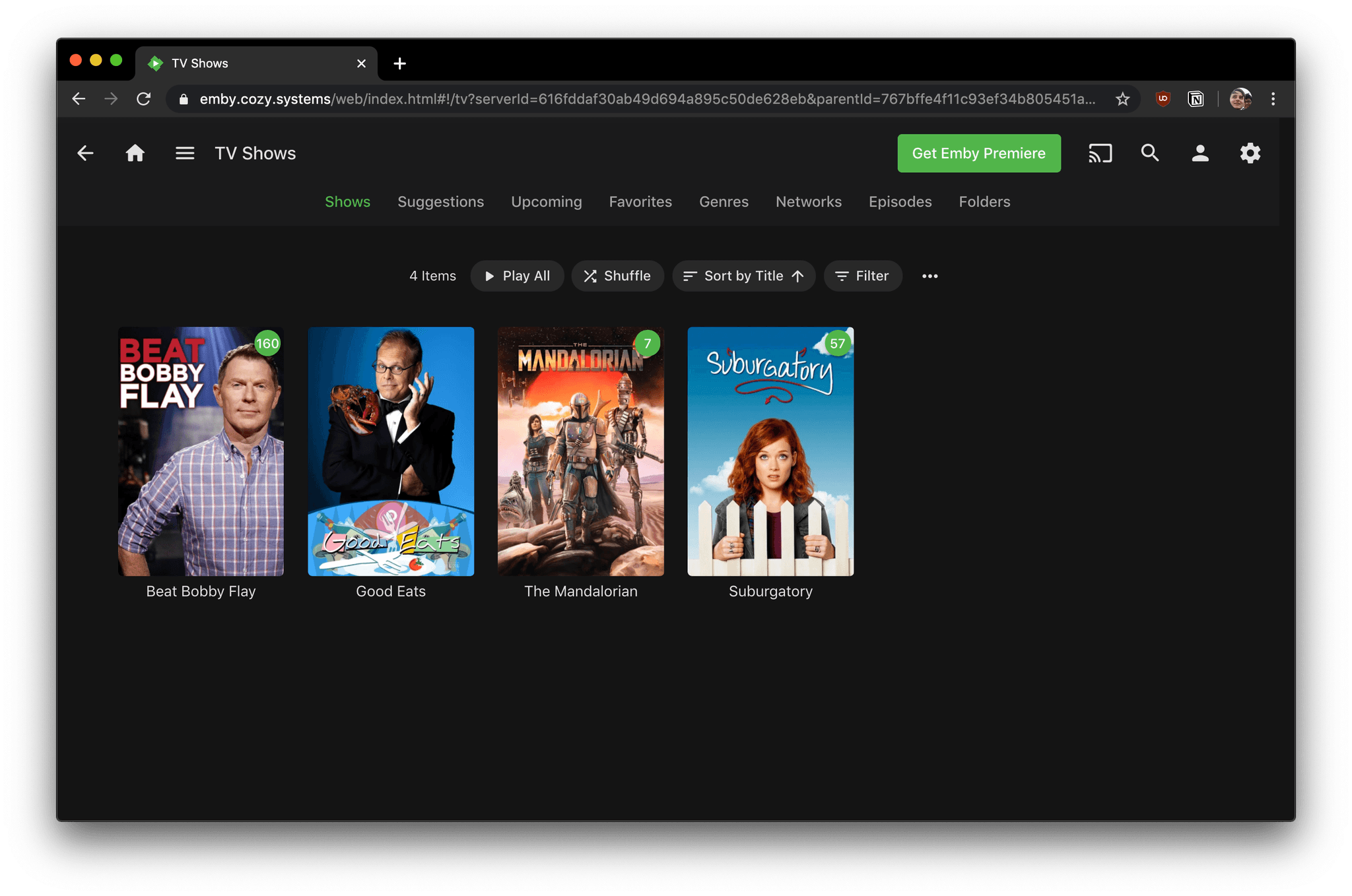The width and height of the screenshot is (1352, 896).
Task: Open Chrome three-dot menu
Action: 1273,99
